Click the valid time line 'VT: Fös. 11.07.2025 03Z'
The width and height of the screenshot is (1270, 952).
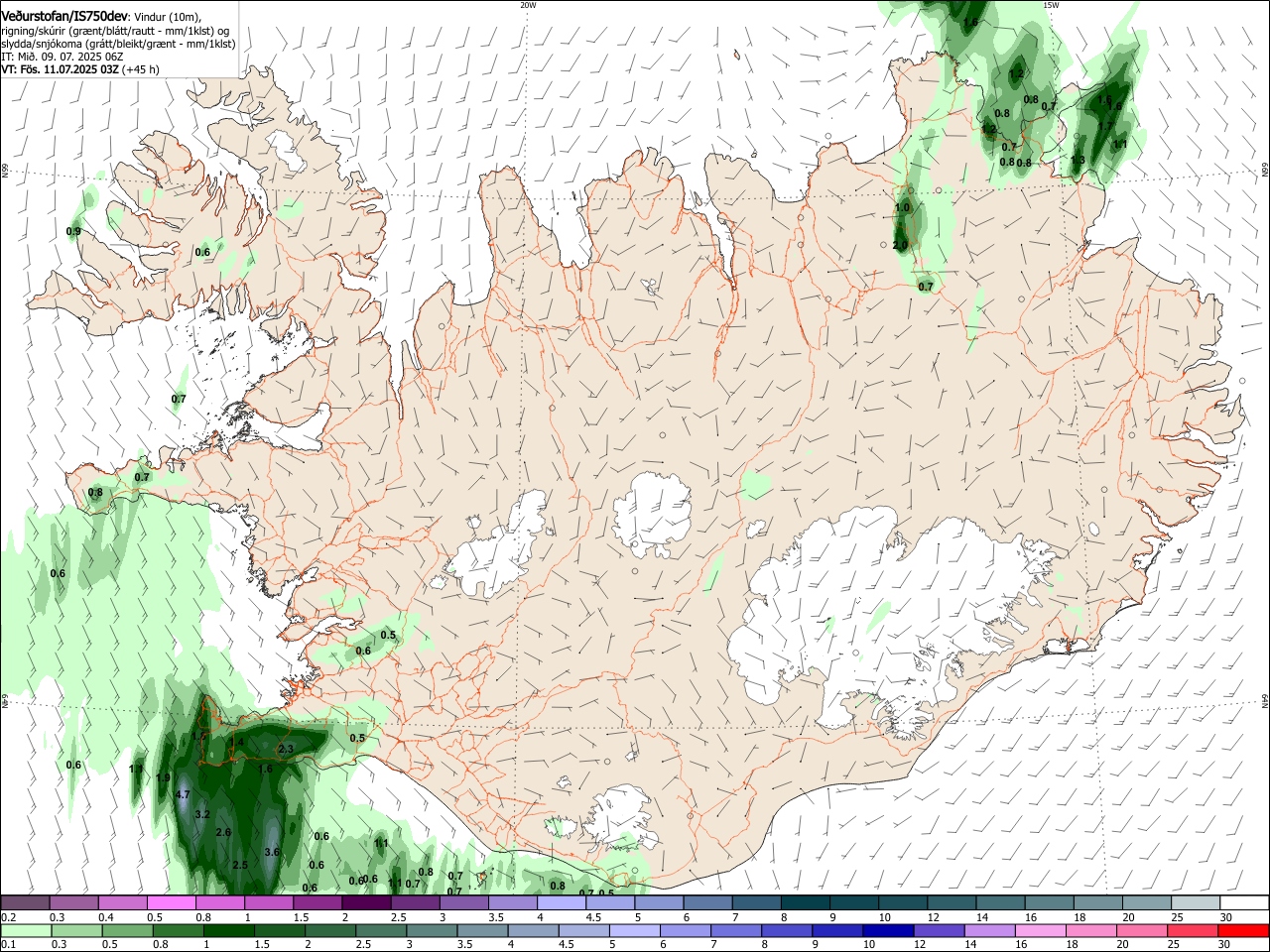click(x=60, y=69)
